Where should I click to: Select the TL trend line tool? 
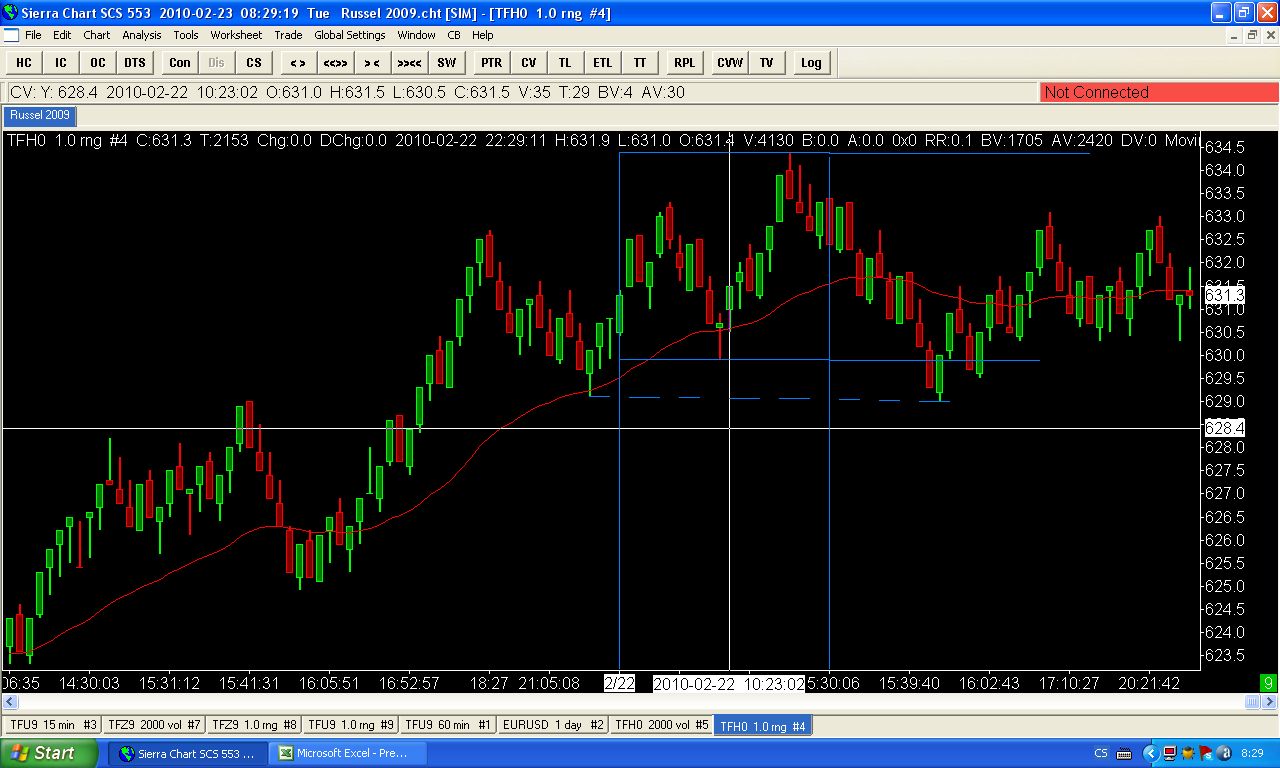pyautogui.click(x=565, y=62)
